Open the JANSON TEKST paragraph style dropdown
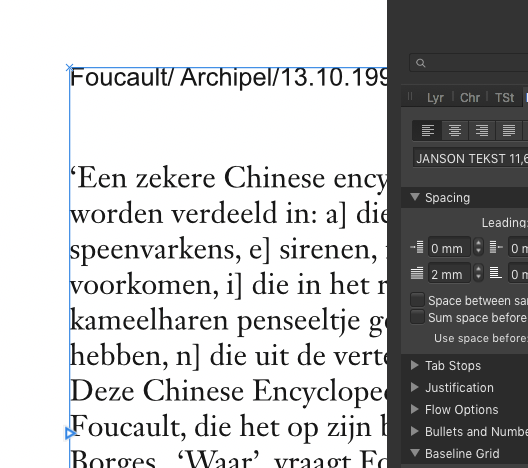Viewport: 528px width, 468px height. click(x=470, y=158)
